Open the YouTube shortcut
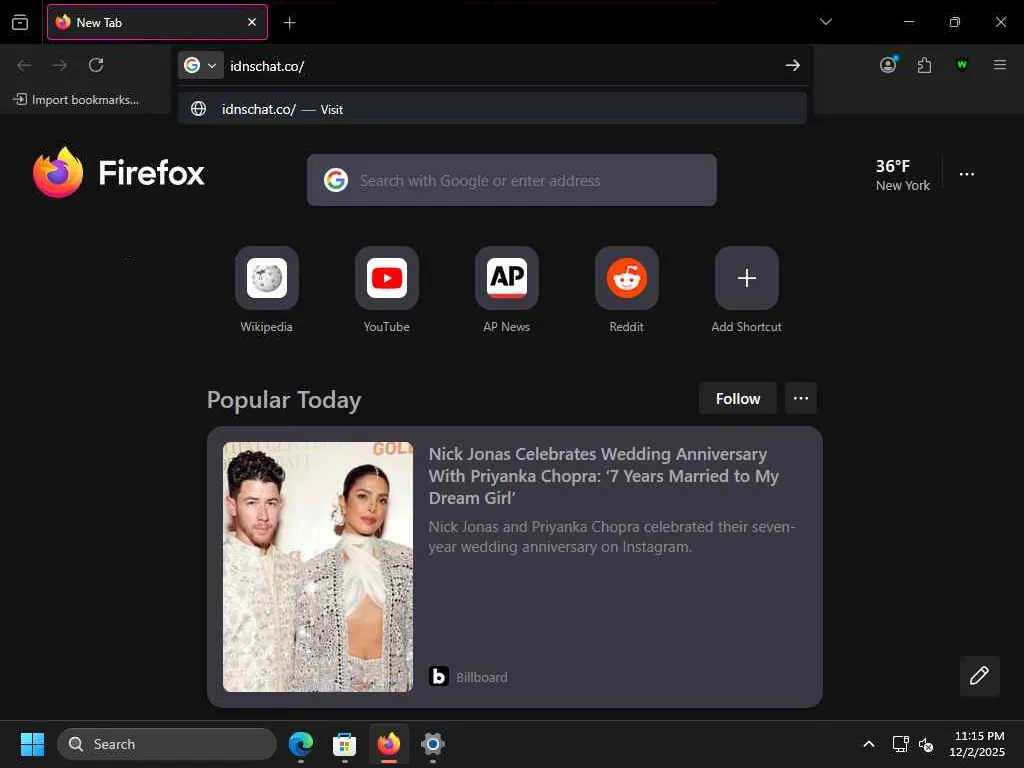Screen dimensions: 1024x768 pyautogui.click(x=387, y=290)
